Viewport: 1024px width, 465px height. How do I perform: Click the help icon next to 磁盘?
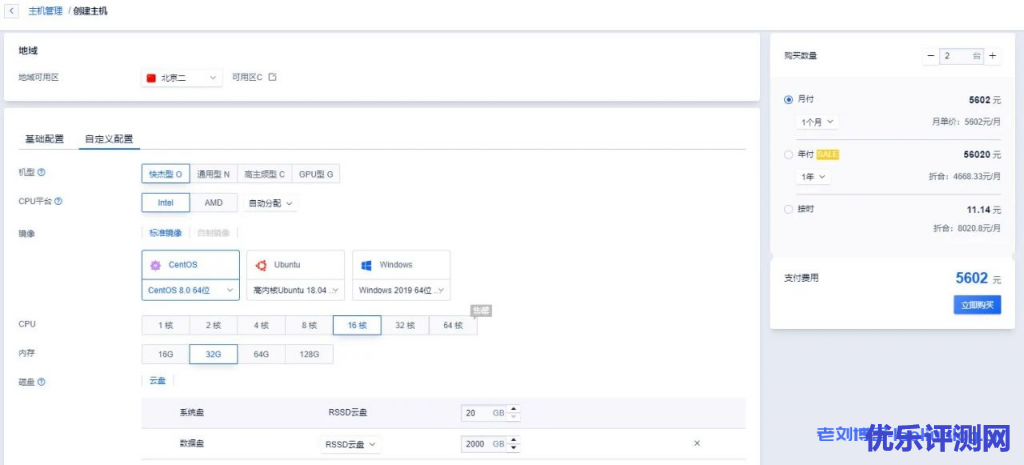[41, 381]
